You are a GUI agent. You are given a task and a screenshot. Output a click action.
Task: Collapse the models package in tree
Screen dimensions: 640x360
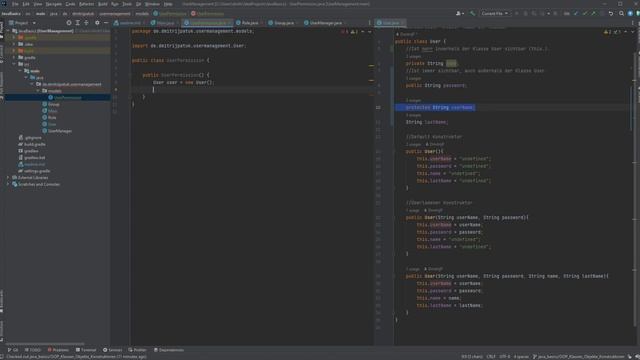click(38, 91)
